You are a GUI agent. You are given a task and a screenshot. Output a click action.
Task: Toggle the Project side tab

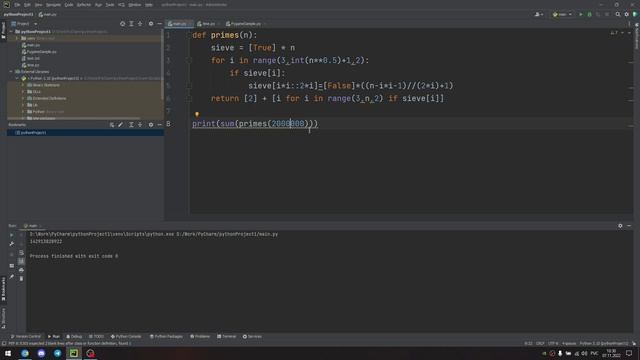pyautogui.click(x=3, y=31)
